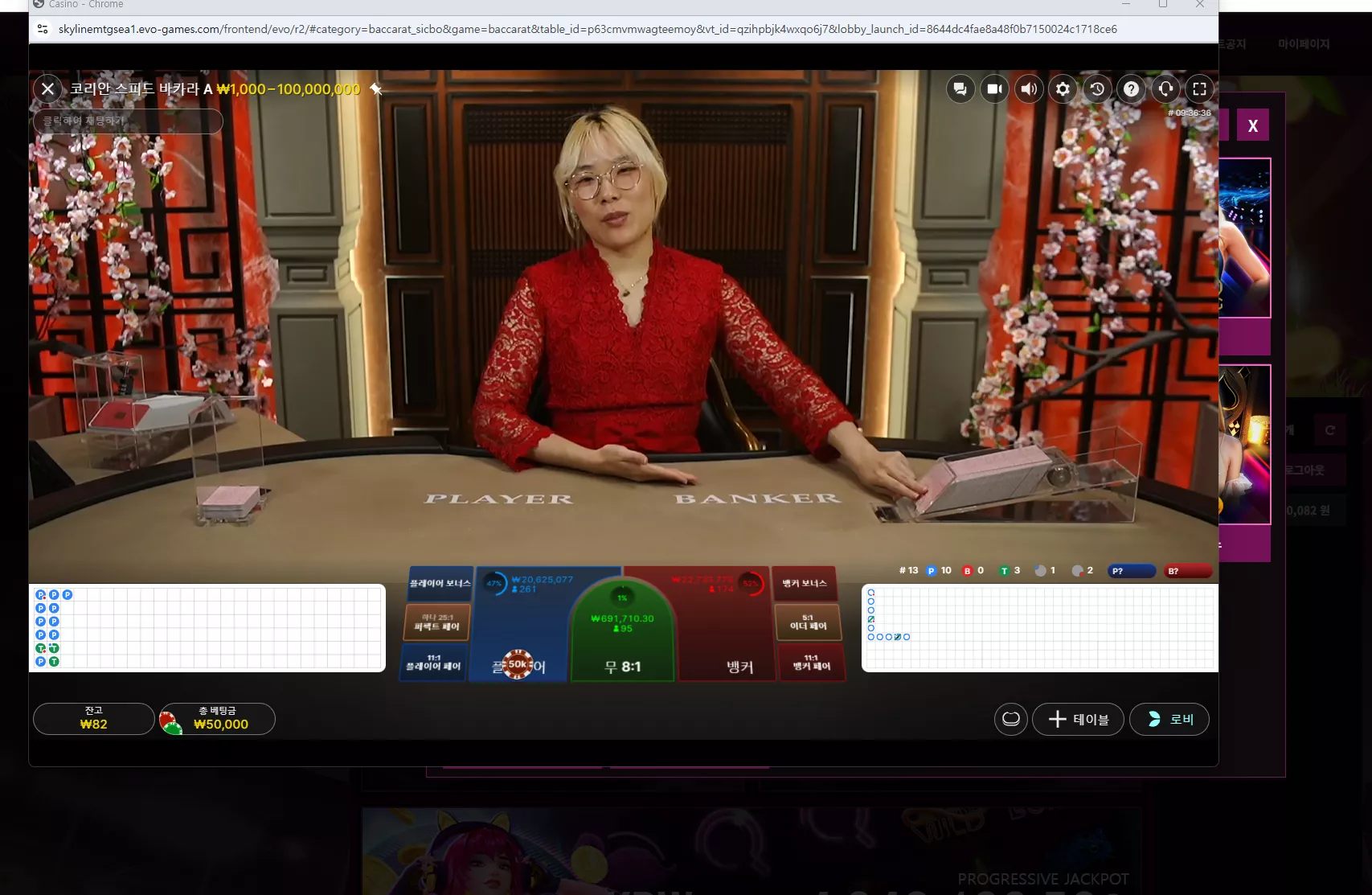Click the Tie count statistic T 3

[x=1010, y=571]
